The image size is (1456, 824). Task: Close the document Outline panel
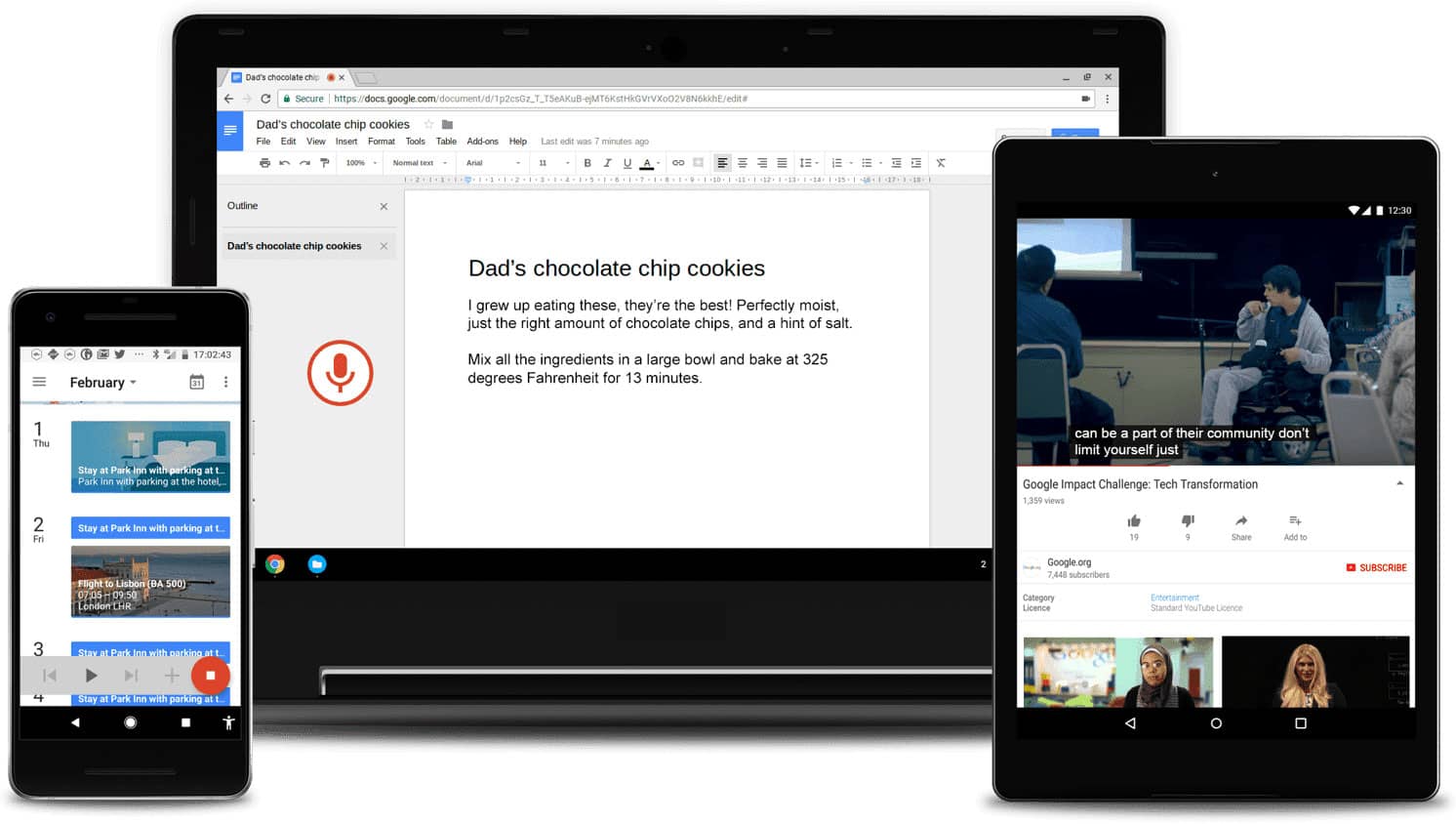pyautogui.click(x=384, y=206)
